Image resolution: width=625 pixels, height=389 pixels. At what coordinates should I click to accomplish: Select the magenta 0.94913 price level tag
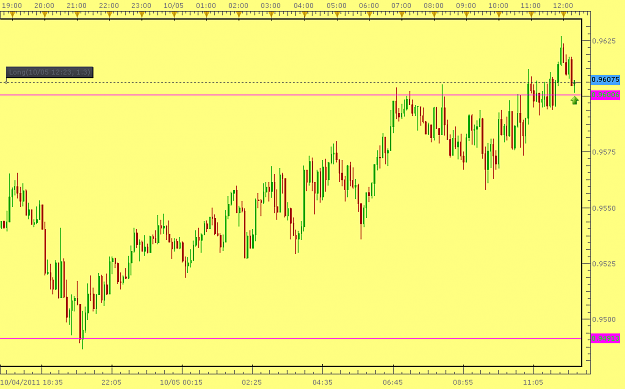click(x=605, y=338)
